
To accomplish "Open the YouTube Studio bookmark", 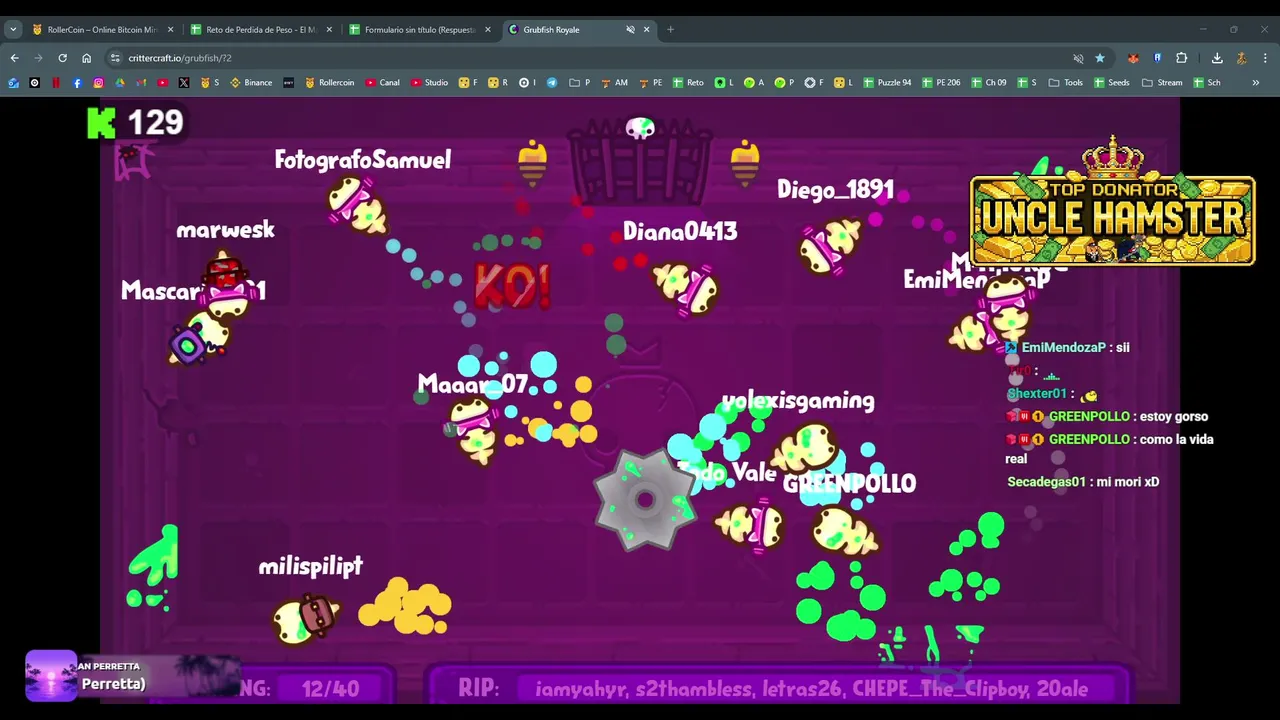I will click(430, 83).
